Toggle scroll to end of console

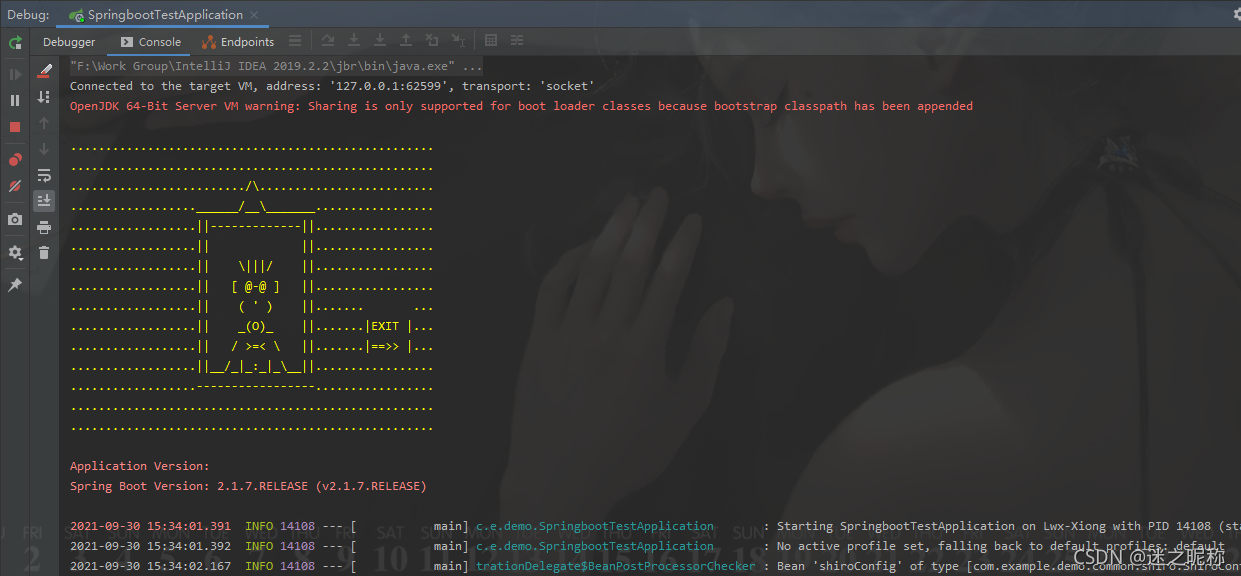(x=44, y=201)
